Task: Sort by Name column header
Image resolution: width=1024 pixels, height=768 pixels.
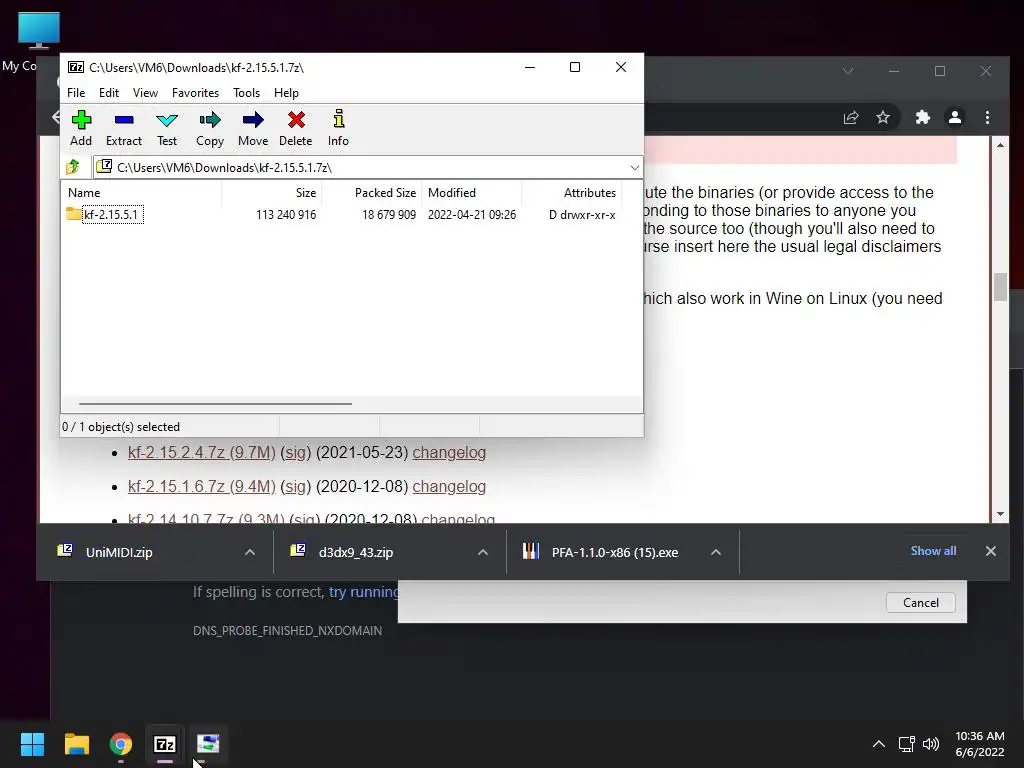Action: pyautogui.click(x=142, y=193)
